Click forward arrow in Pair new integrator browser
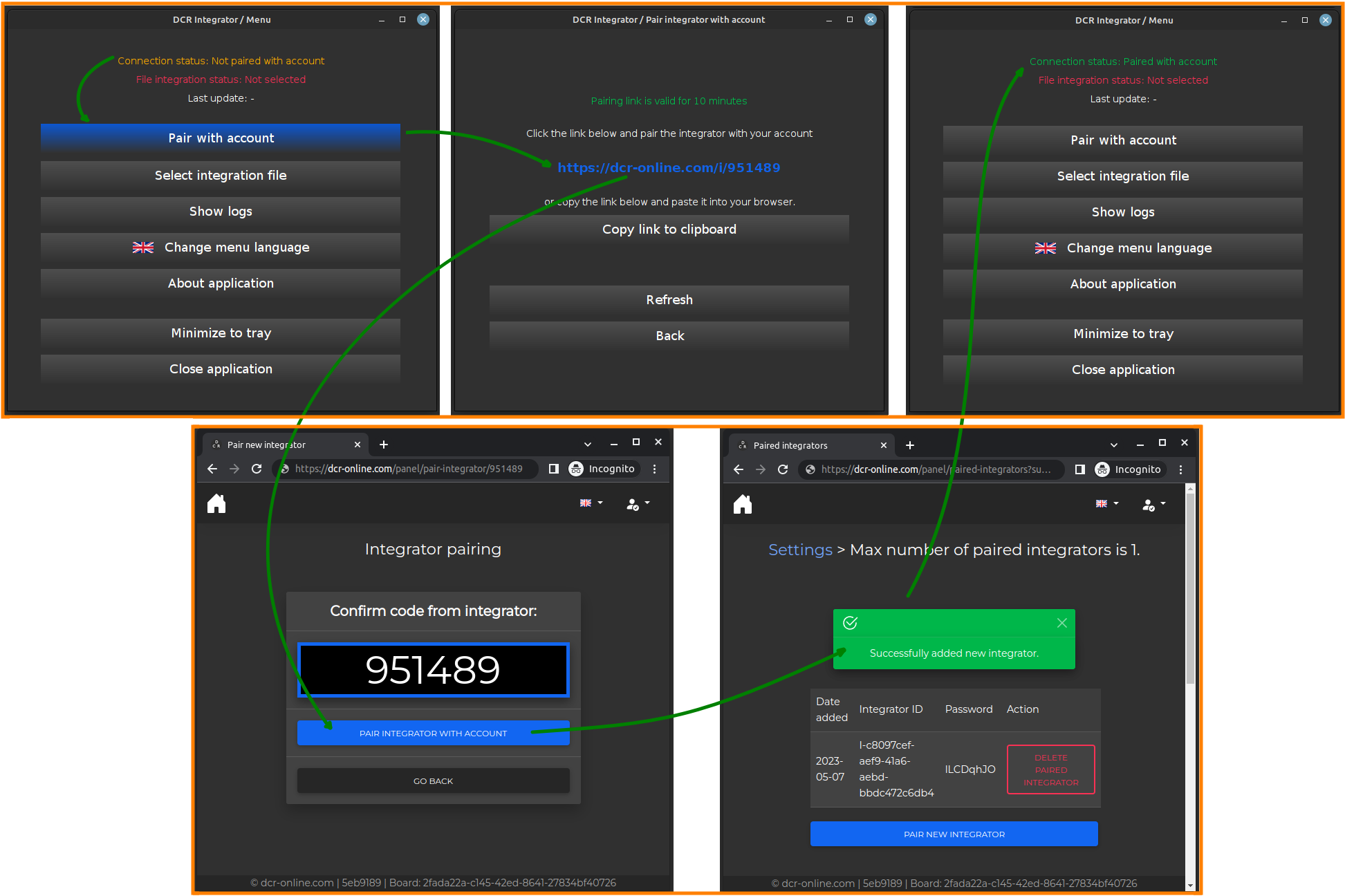 tap(234, 469)
